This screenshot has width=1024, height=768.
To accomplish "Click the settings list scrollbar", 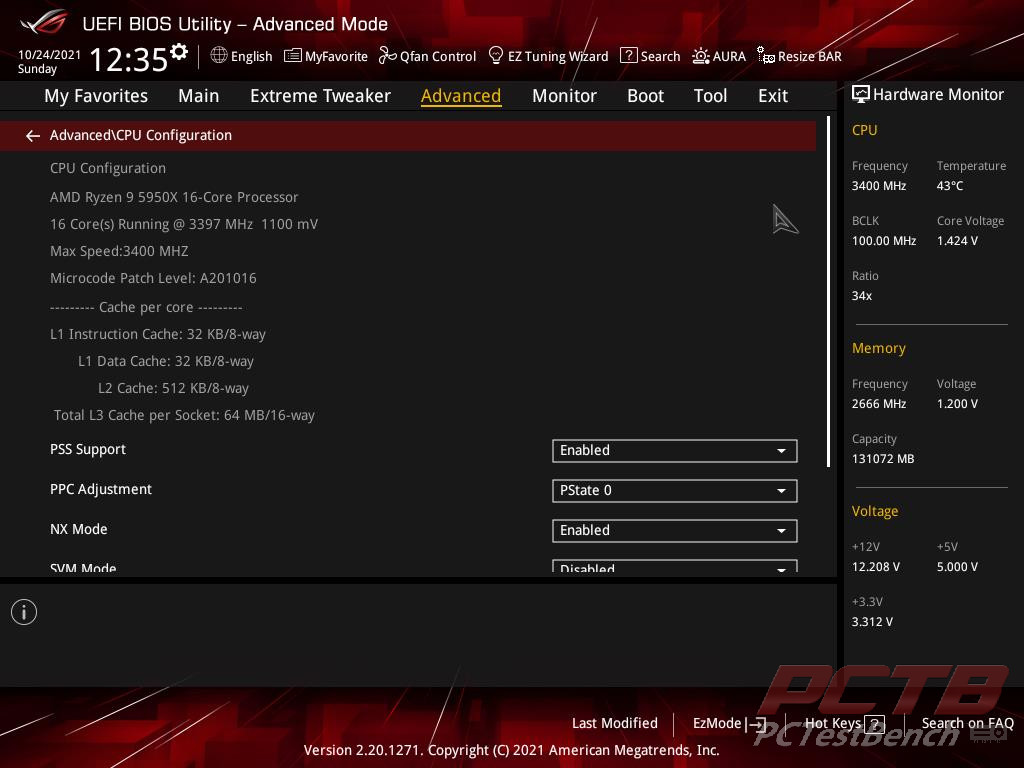I will pos(828,291).
